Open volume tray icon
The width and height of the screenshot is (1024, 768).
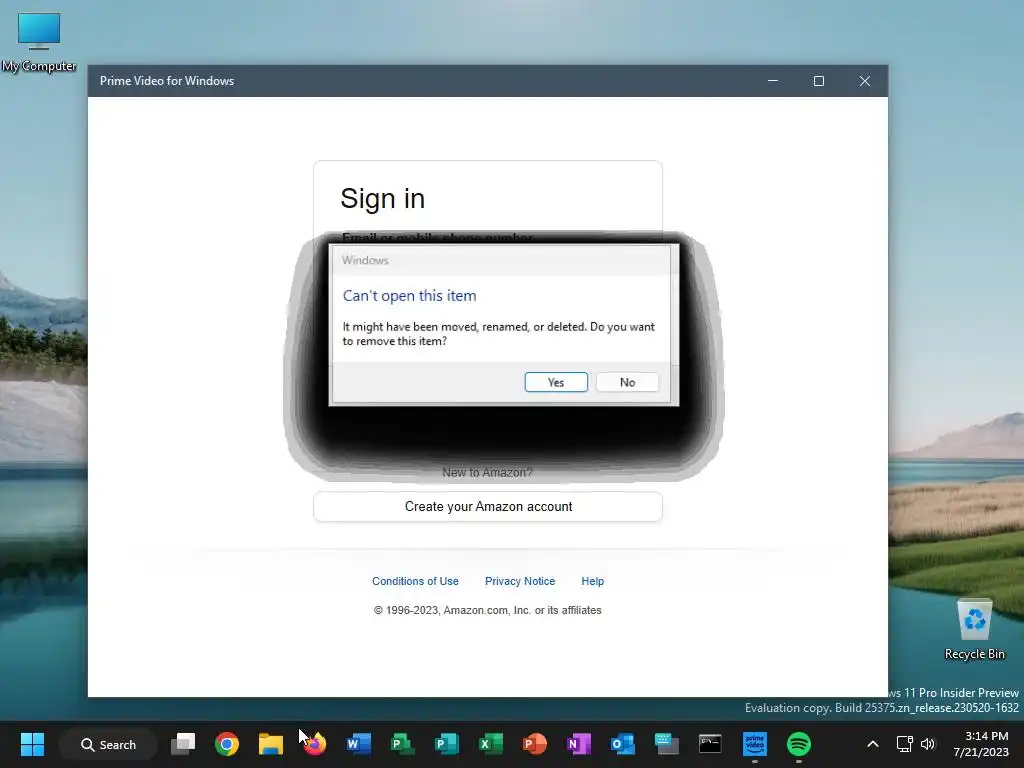[x=927, y=744]
